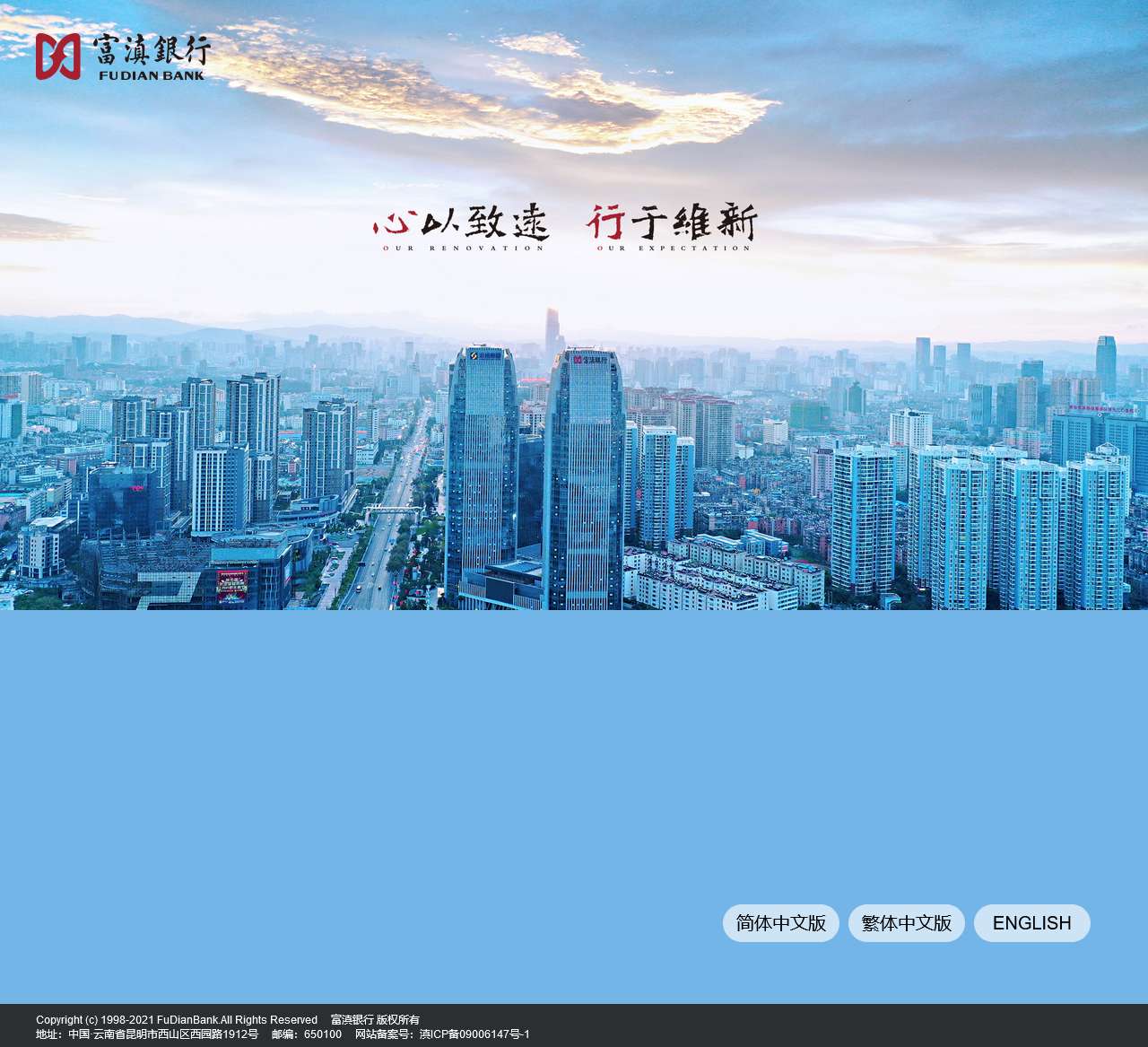The width and height of the screenshot is (1148, 1047).
Task: Click the OUR RENOVATION caption
Action: [464, 248]
